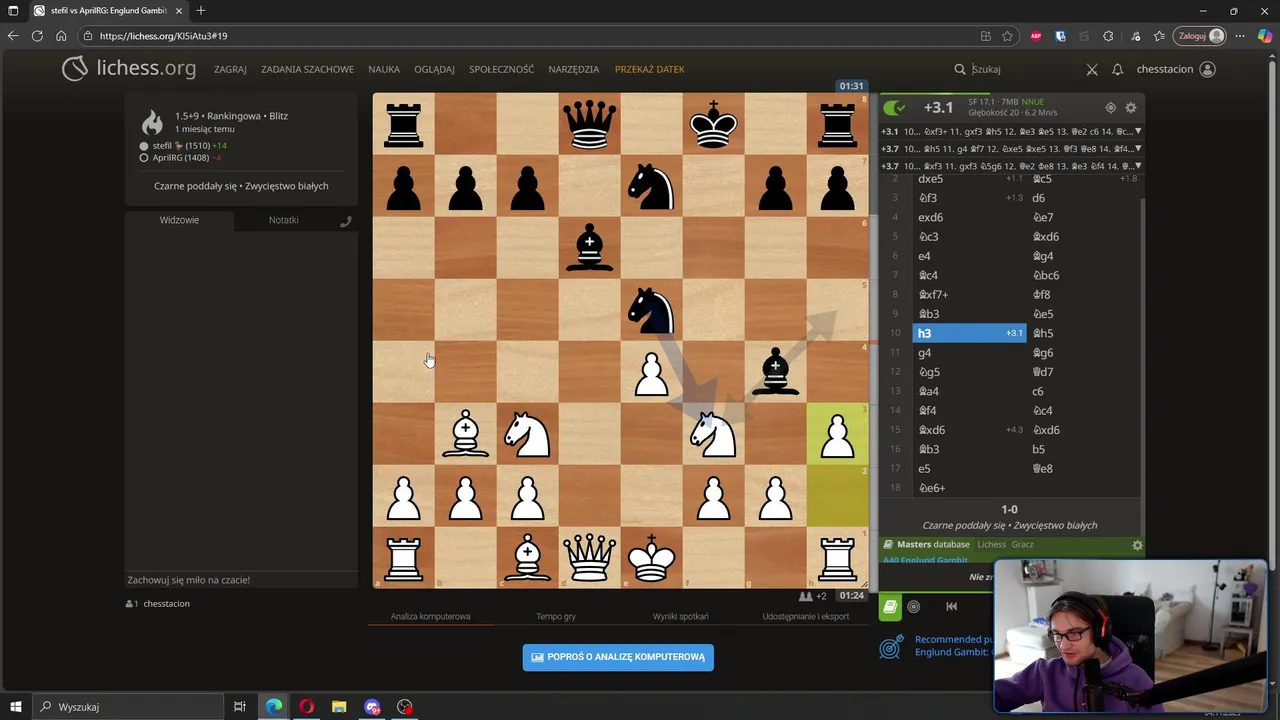The height and width of the screenshot is (720, 1280).
Task: Click the voice chat phone icon
Action: [346, 221]
